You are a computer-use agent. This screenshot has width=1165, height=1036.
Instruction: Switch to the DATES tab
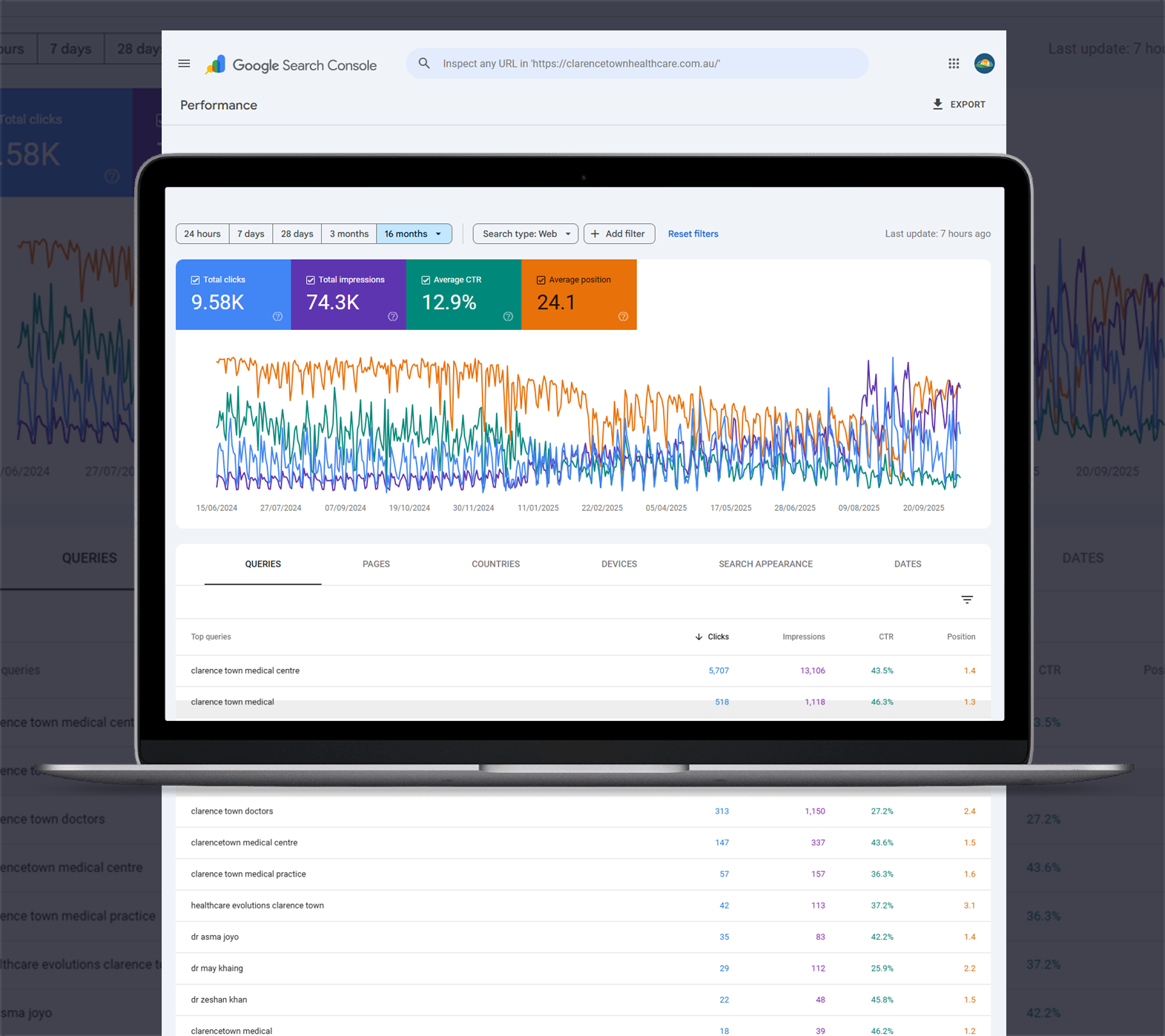click(x=907, y=564)
